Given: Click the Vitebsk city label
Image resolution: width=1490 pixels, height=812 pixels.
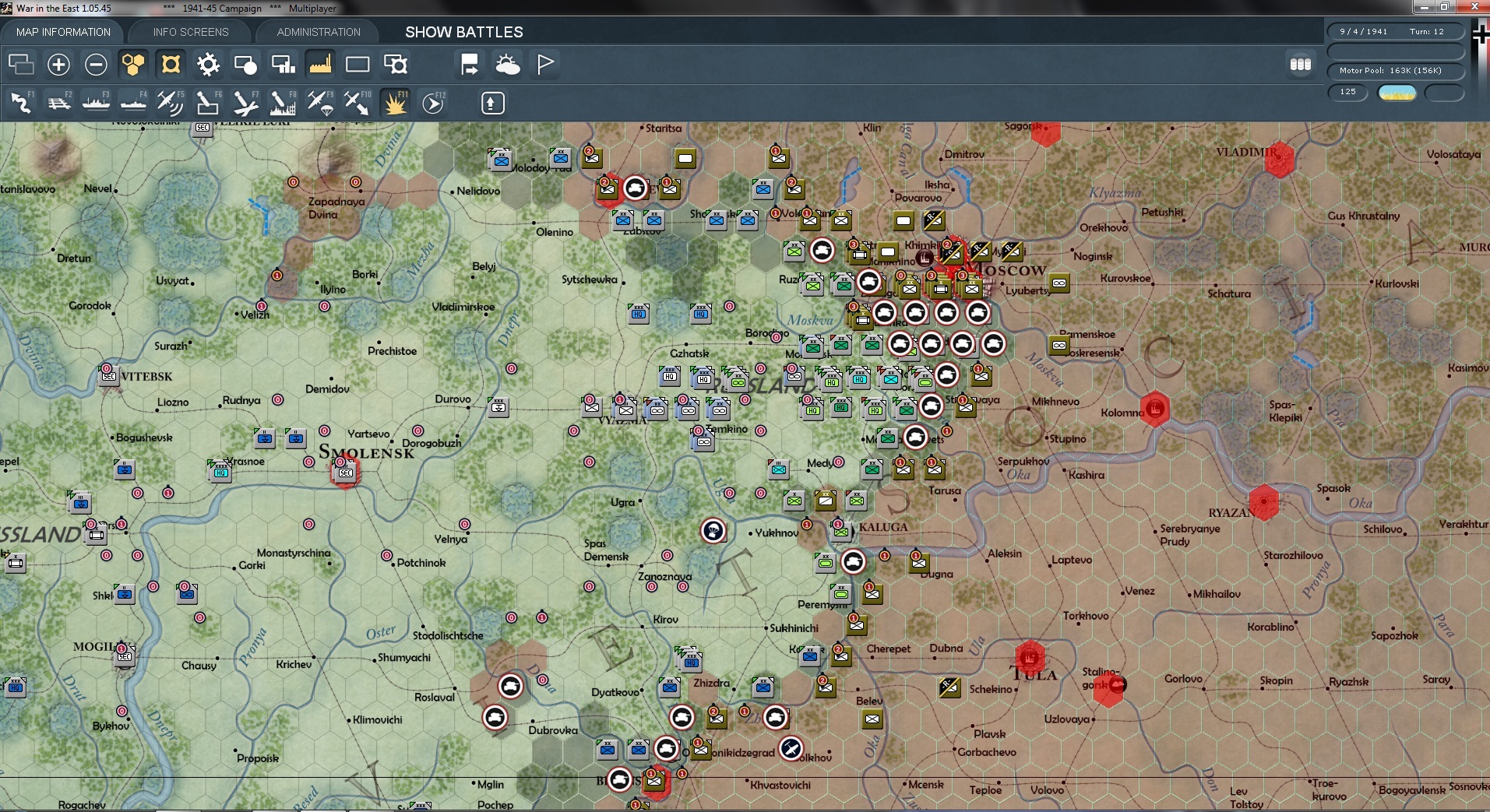Looking at the screenshot, I should [146, 377].
